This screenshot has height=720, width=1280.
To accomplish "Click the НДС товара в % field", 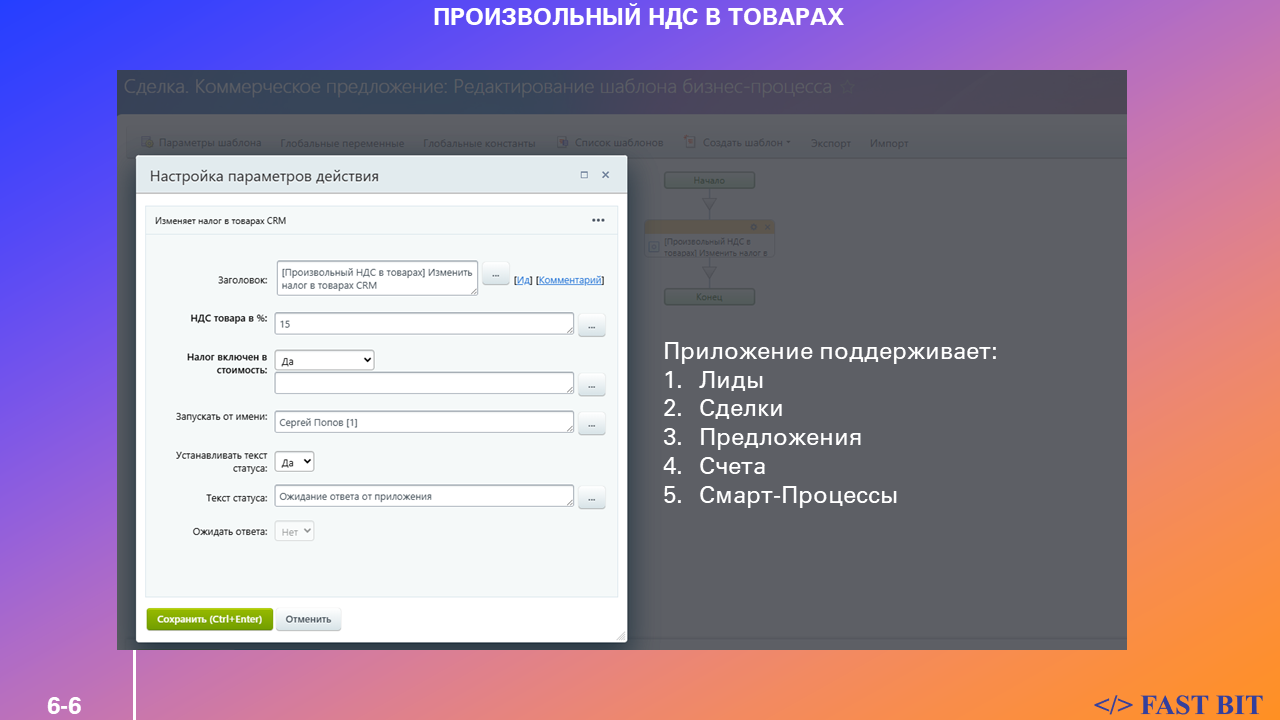I will 425,324.
